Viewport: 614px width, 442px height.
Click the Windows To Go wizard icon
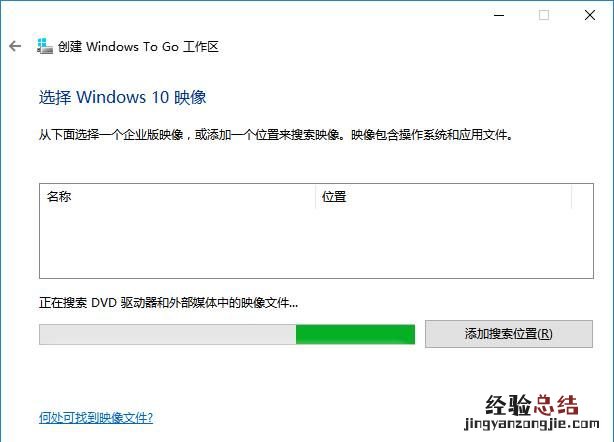pos(45,46)
